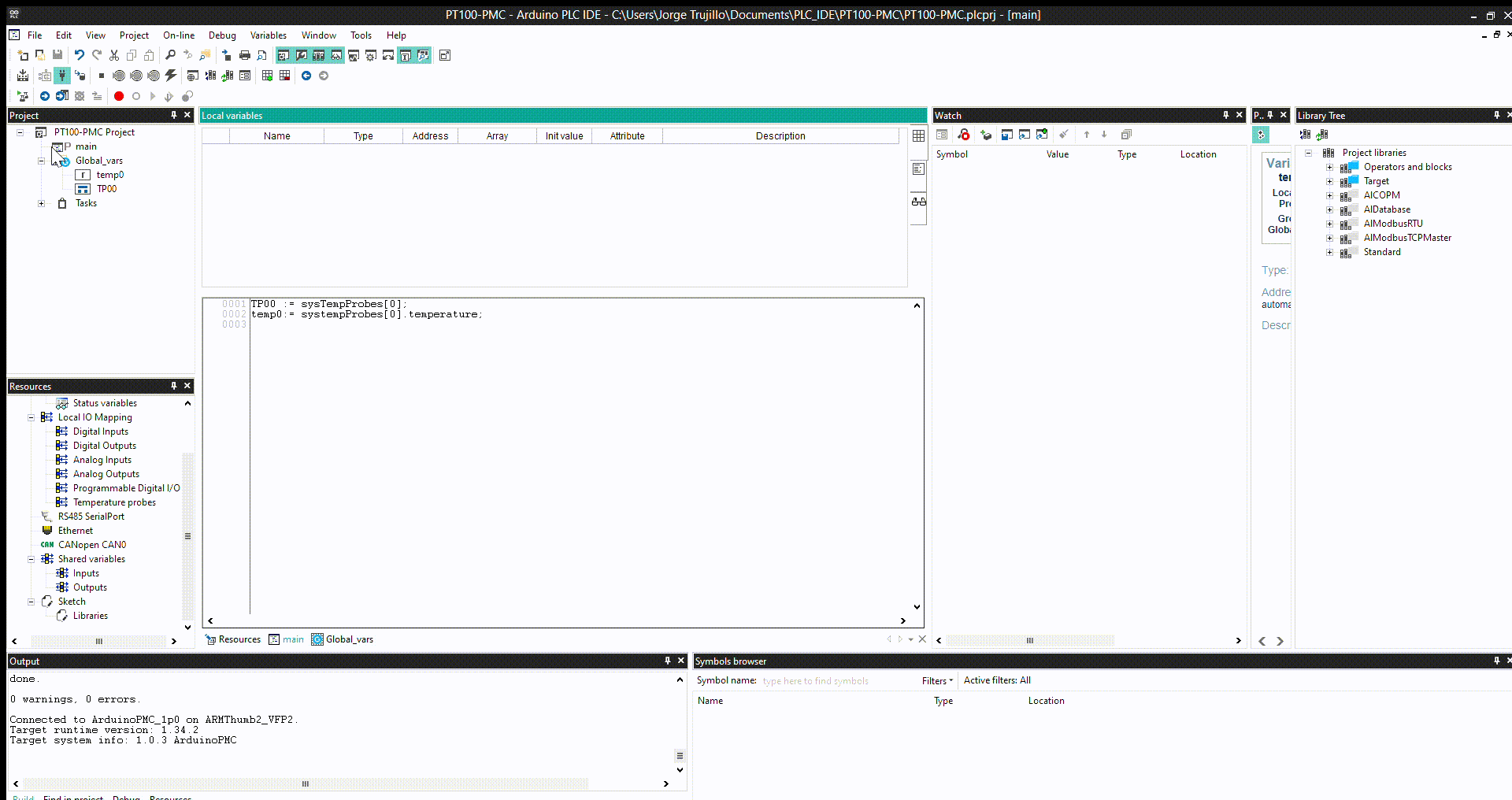Open search with the magnifier icon
This screenshot has height=800, width=1512.
tap(170, 55)
